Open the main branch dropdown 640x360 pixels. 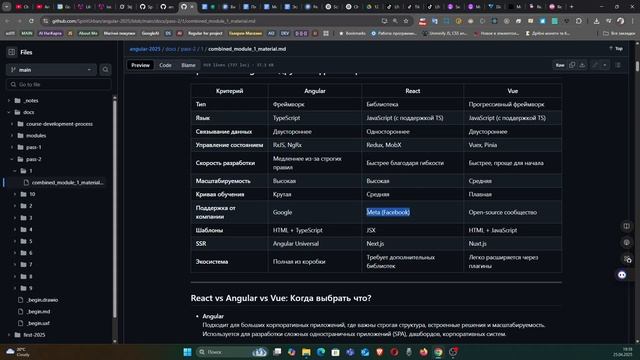pos(51,70)
